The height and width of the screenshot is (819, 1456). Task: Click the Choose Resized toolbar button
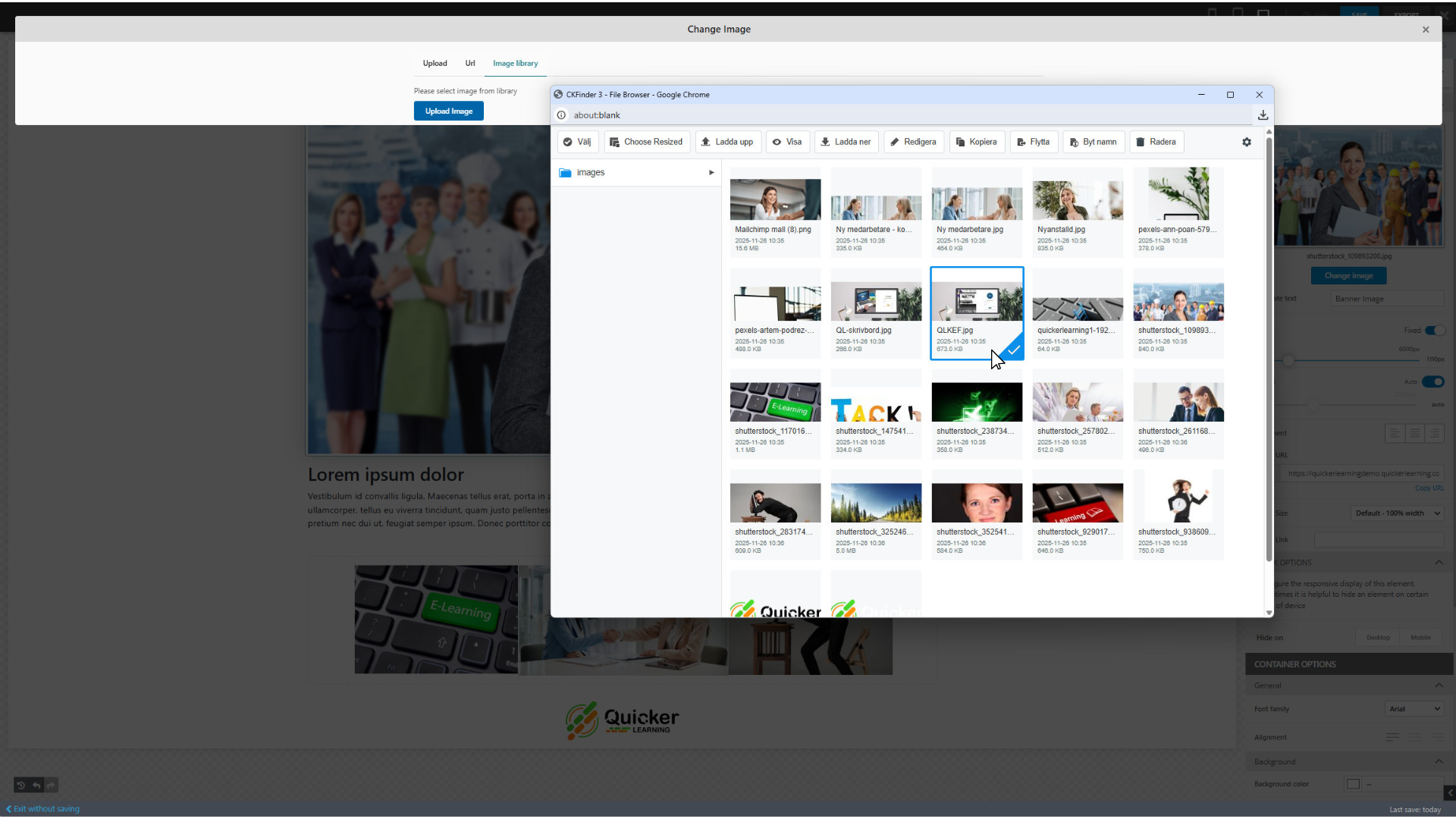646,142
